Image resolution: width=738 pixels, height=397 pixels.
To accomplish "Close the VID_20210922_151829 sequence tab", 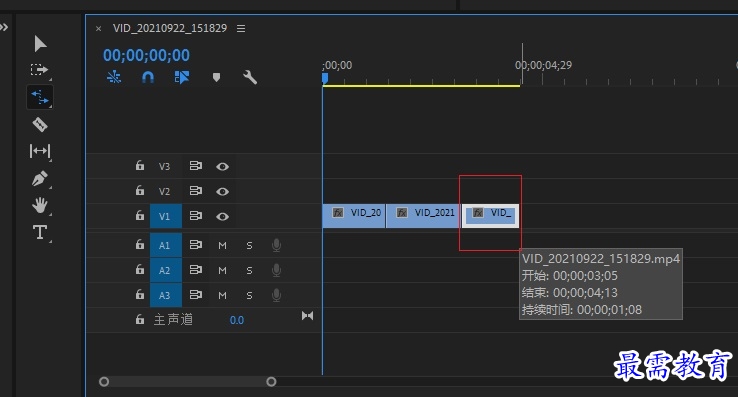I will tap(98, 29).
